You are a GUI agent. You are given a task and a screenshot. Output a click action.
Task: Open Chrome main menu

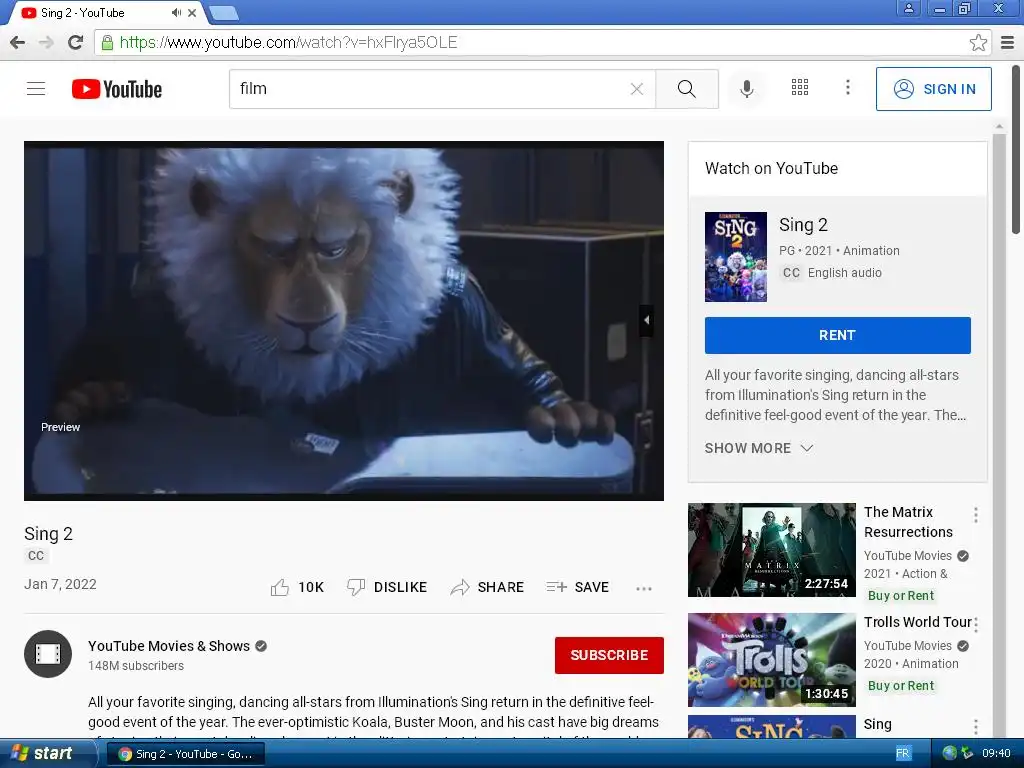point(1008,42)
